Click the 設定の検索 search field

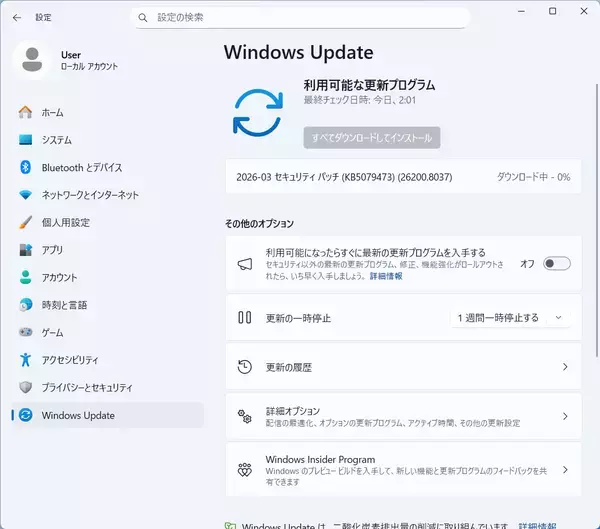coord(302,18)
